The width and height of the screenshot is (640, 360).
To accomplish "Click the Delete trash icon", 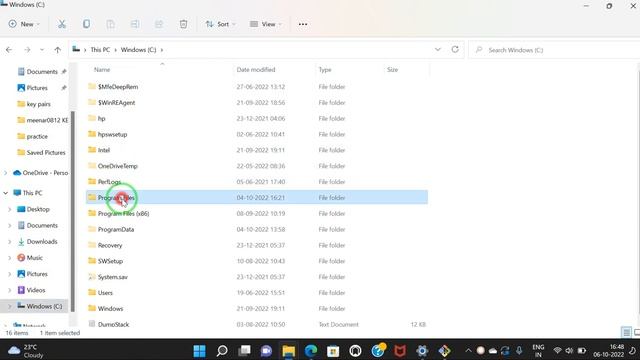I will tap(183, 24).
